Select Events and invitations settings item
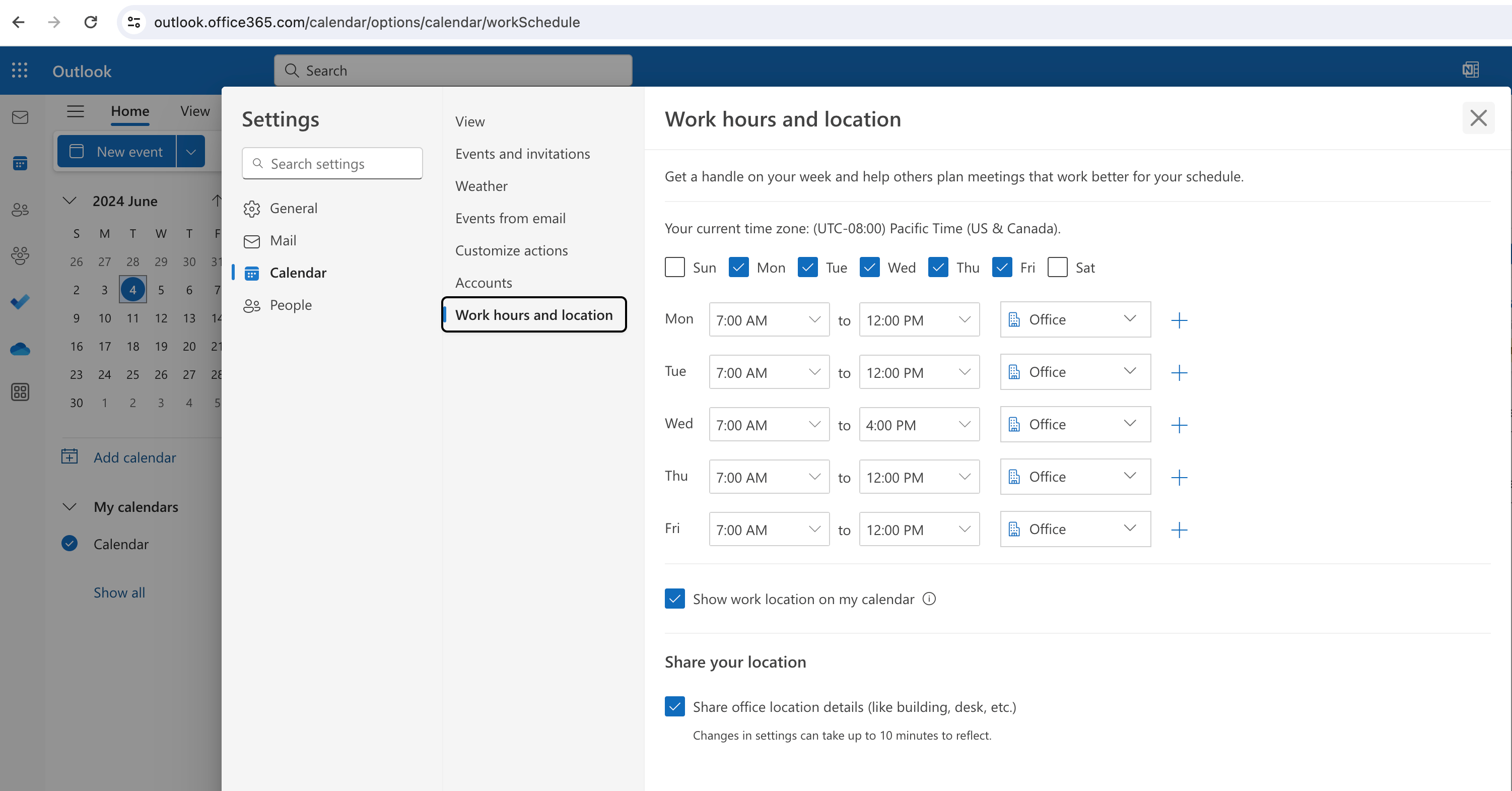 [522, 154]
